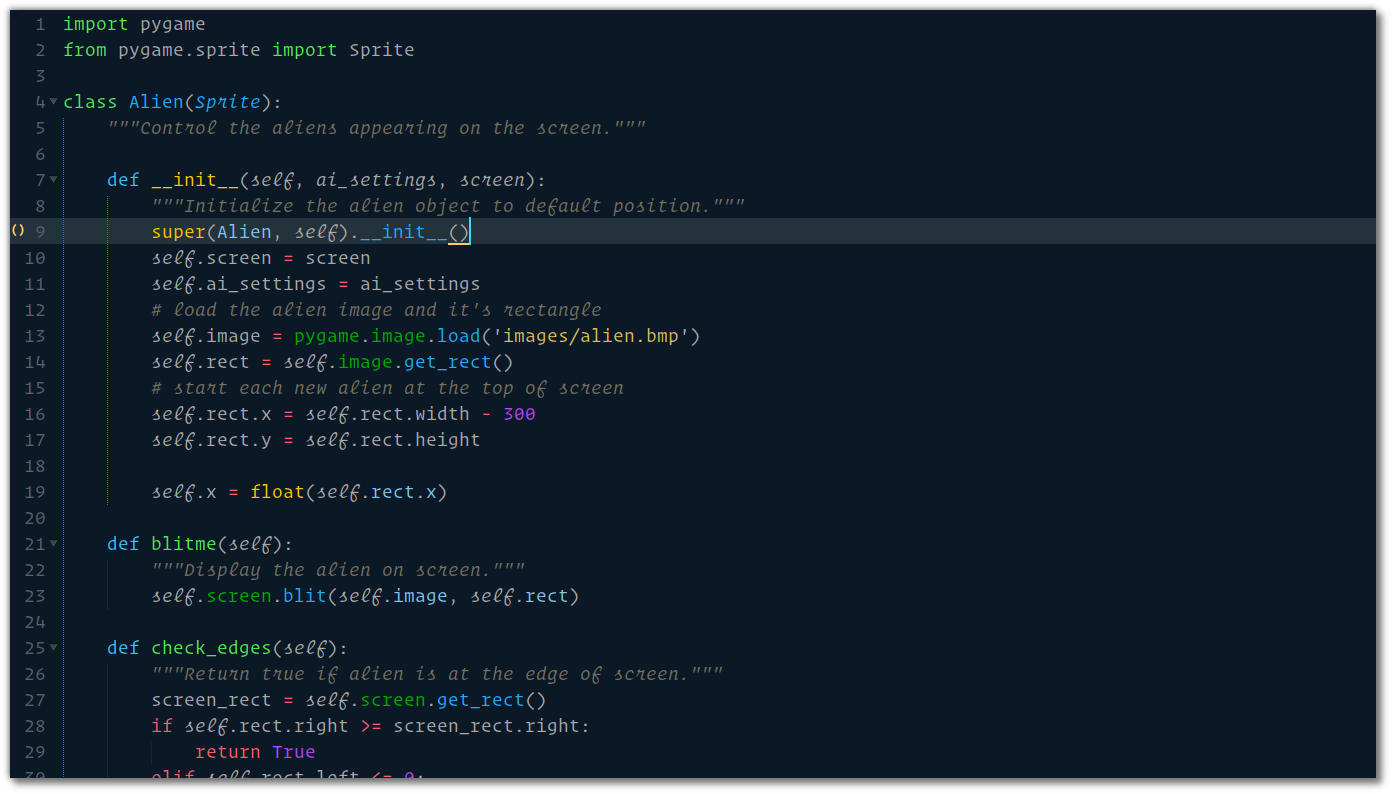Collapse the check_edges fold arrow on line 25
Image resolution: width=1392 pixels, height=794 pixels.
point(53,648)
